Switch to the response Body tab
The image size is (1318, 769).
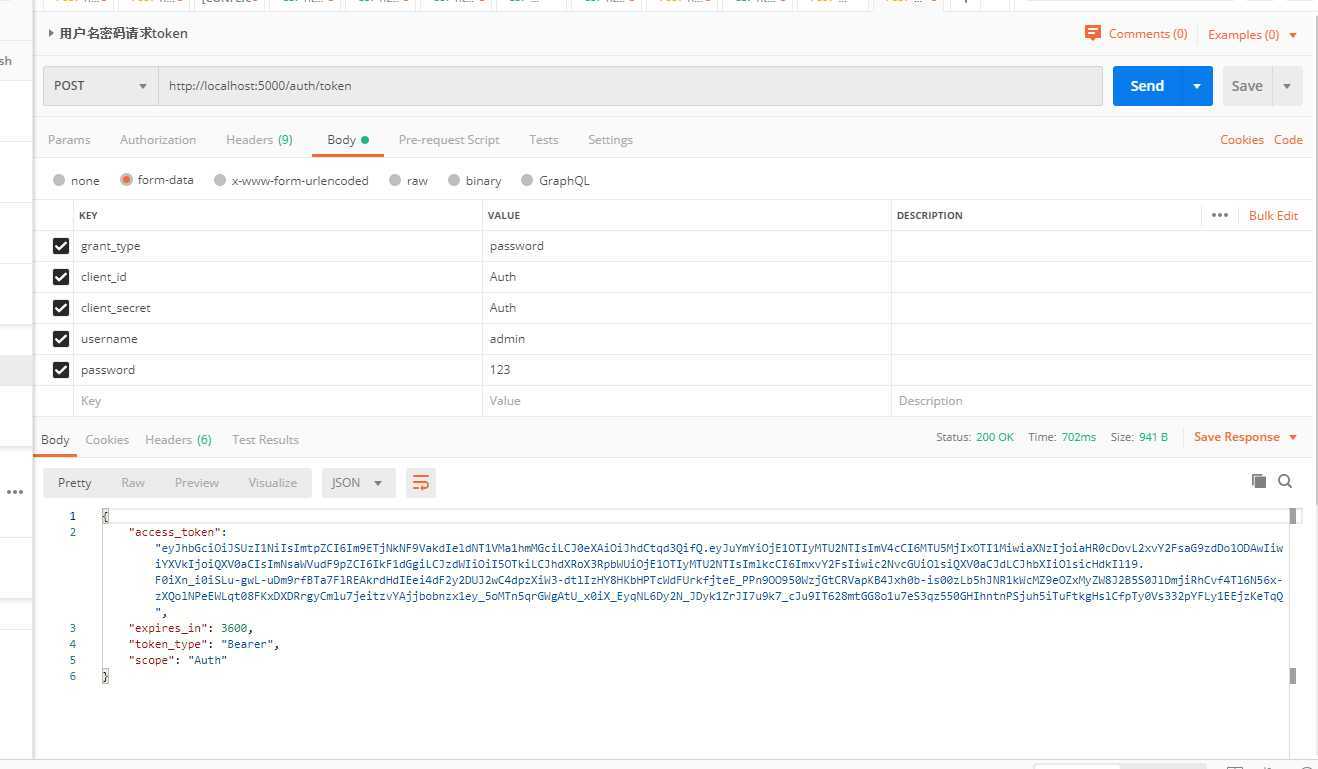pyautogui.click(x=55, y=440)
